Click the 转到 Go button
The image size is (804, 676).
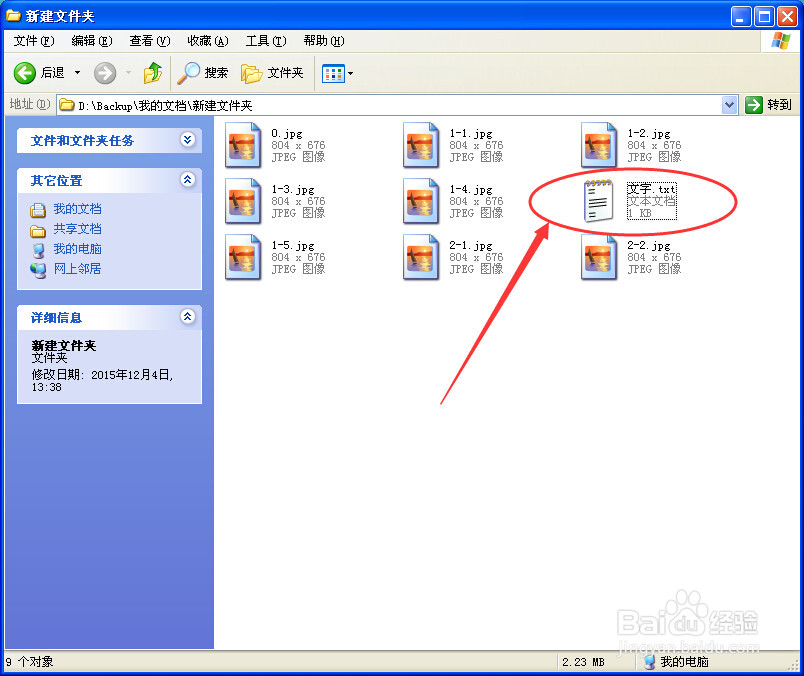click(769, 105)
